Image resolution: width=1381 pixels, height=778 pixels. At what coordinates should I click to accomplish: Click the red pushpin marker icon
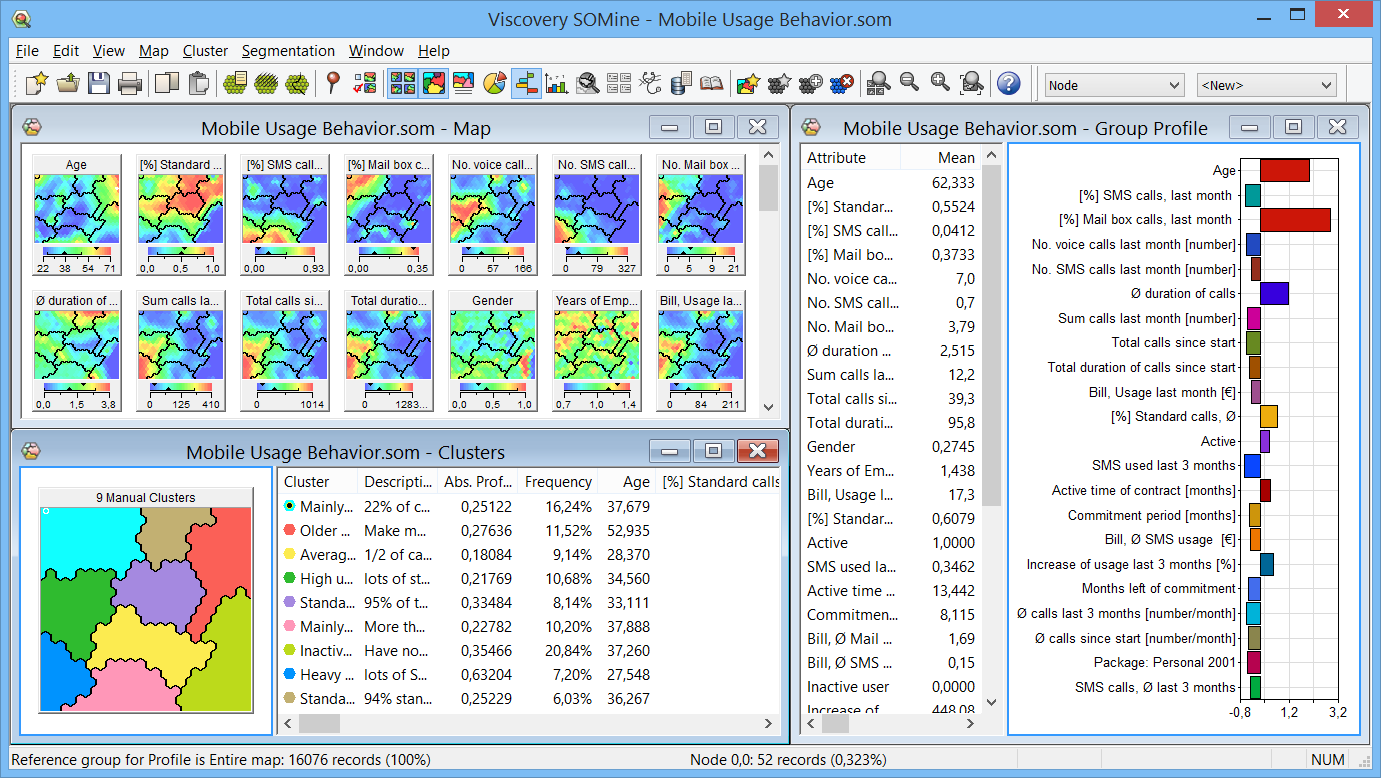tap(334, 84)
